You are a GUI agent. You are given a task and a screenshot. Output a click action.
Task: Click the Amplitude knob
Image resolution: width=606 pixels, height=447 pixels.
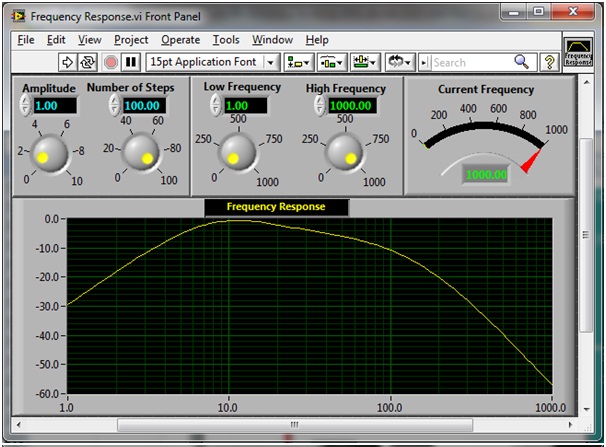click(48, 152)
